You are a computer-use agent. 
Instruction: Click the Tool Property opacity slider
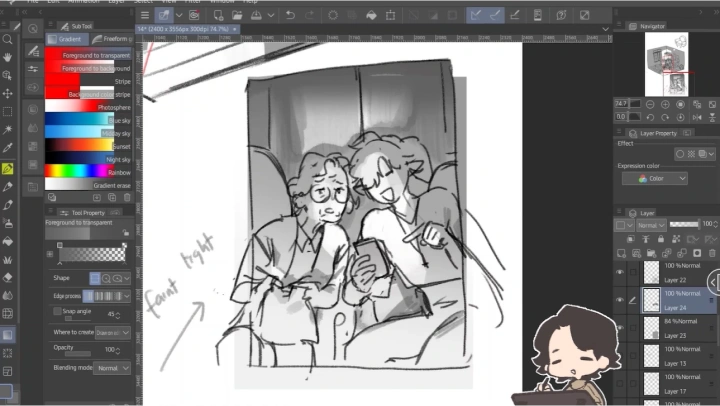78,354
